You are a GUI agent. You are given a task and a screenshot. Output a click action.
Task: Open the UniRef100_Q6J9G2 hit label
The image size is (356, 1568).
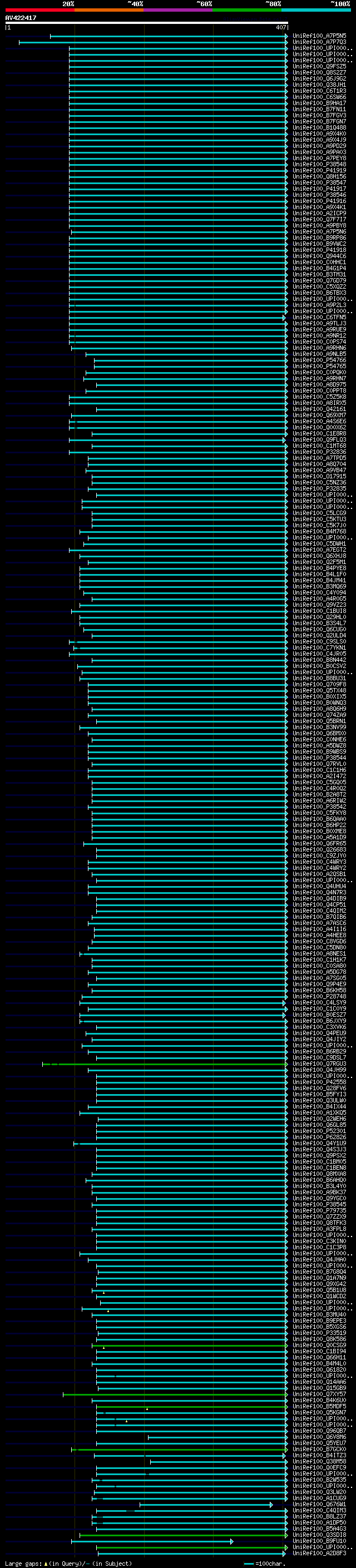point(319,78)
